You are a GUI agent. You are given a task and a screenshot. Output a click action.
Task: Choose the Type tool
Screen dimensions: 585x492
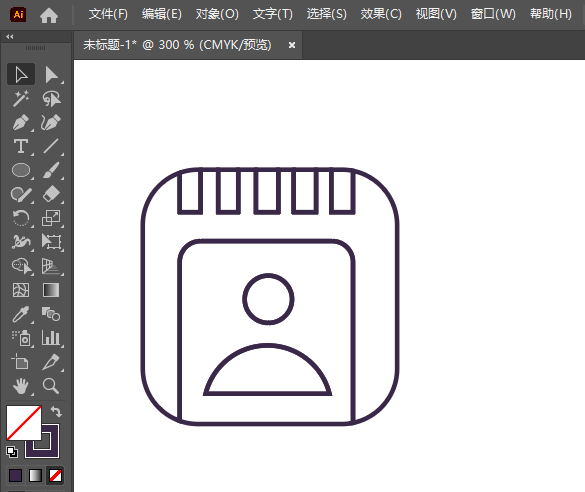coord(21,146)
